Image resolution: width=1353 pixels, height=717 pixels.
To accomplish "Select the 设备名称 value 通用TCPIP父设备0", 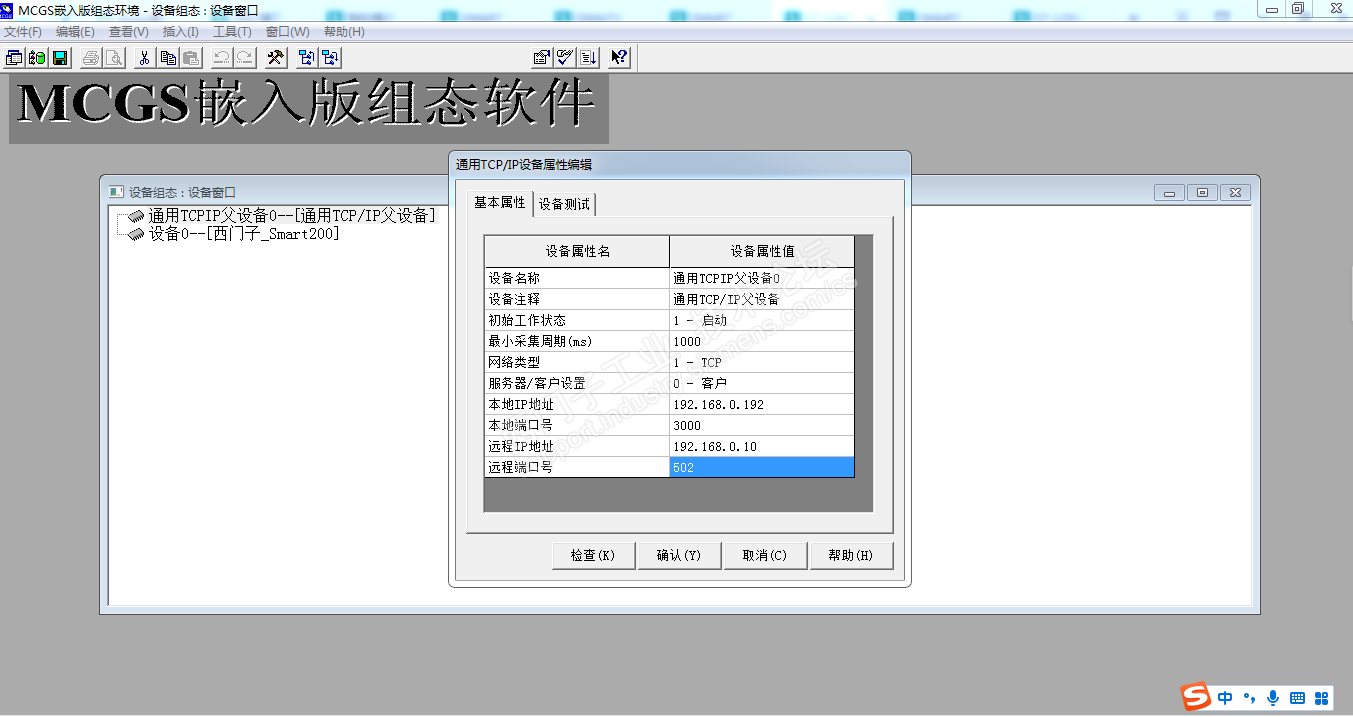I will click(x=762, y=278).
